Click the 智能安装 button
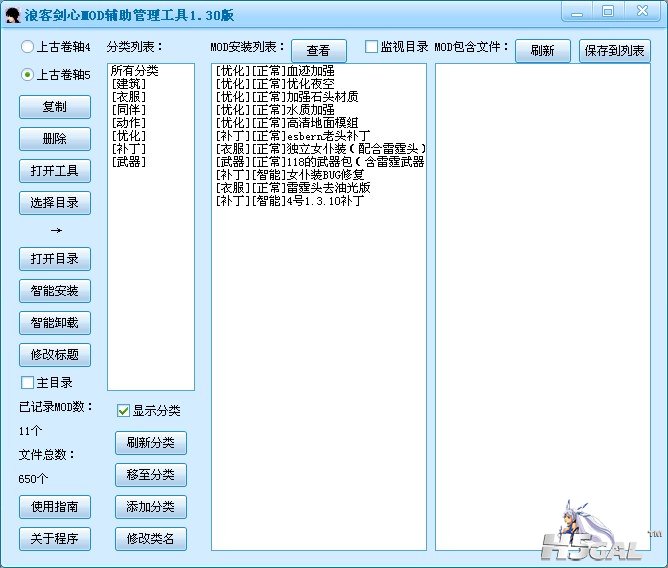The height and width of the screenshot is (568, 668). [55, 291]
